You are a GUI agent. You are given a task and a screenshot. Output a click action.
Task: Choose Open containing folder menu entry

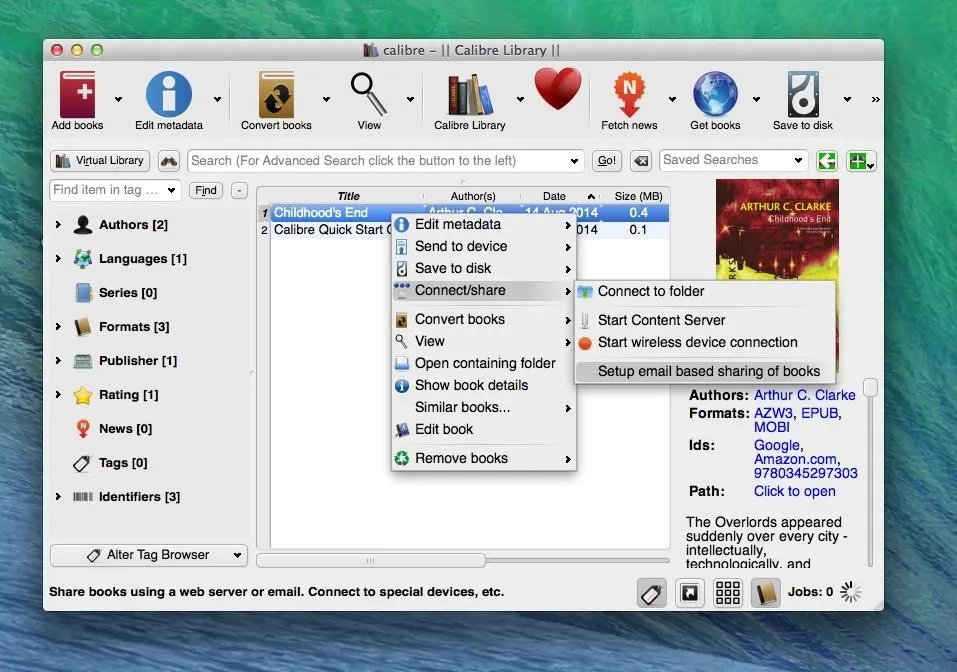[484, 363]
